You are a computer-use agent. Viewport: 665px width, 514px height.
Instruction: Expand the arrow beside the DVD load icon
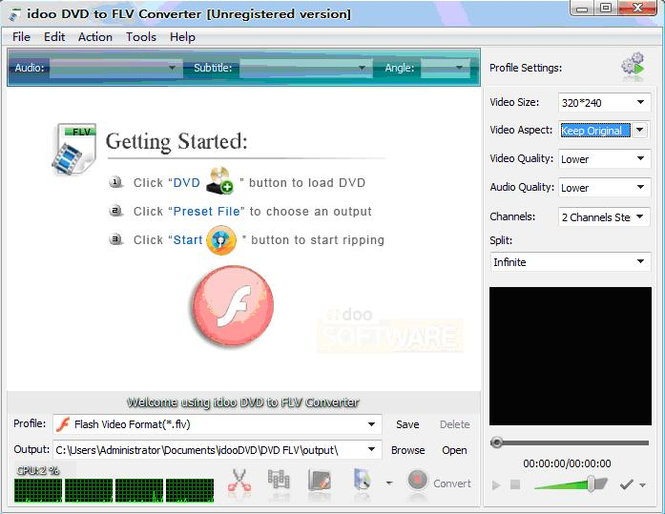389,483
